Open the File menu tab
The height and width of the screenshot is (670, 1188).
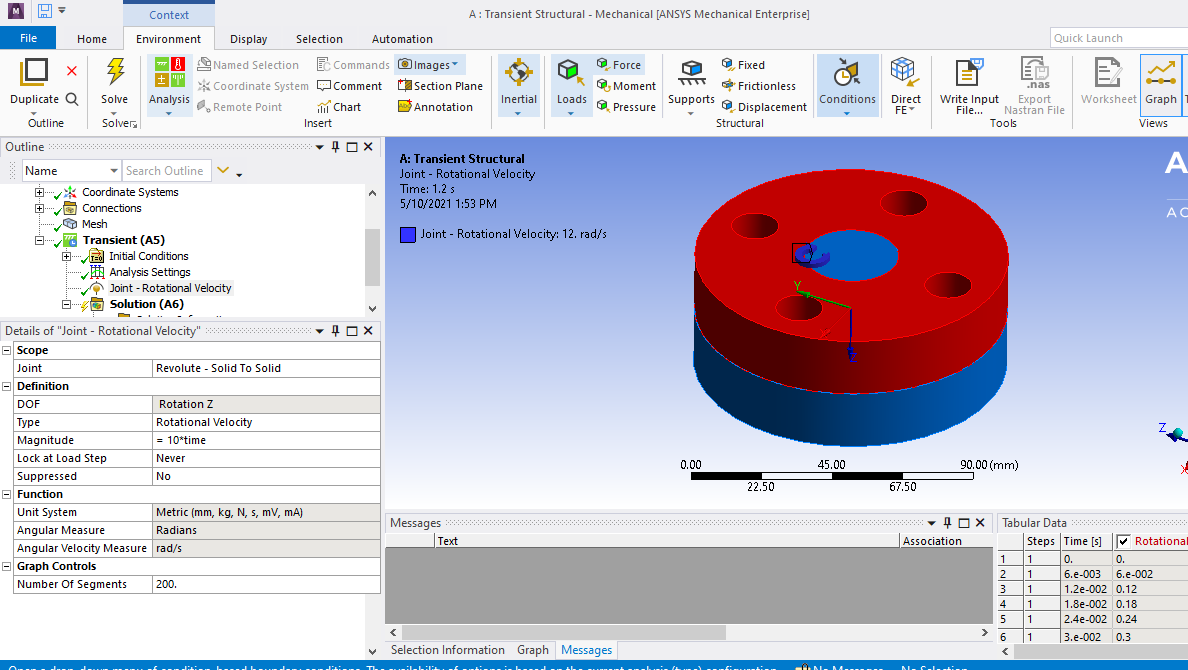click(28, 38)
